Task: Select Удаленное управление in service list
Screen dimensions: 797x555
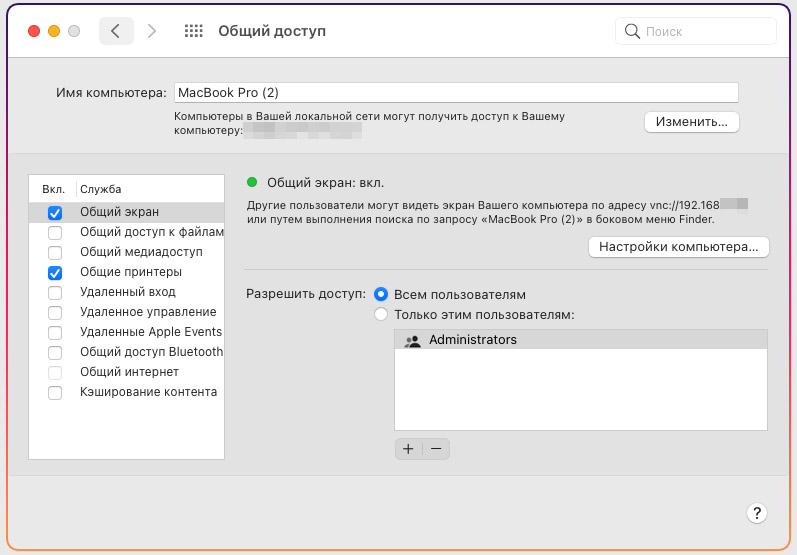Action: [148, 312]
